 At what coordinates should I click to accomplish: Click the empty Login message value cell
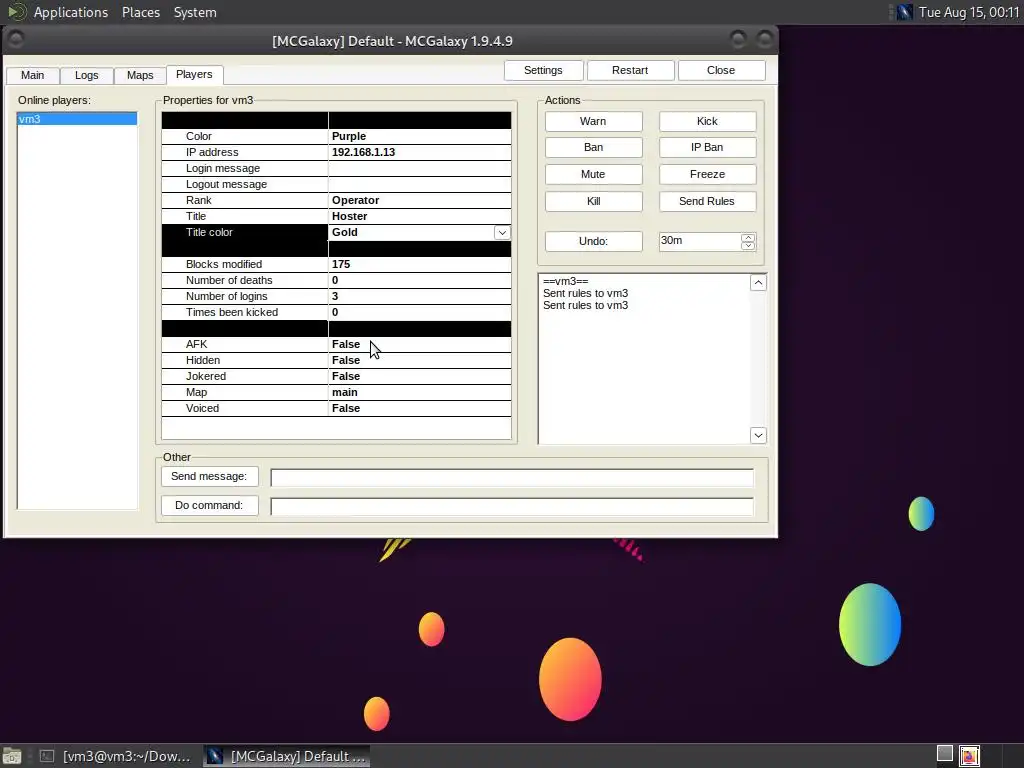pos(419,168)
